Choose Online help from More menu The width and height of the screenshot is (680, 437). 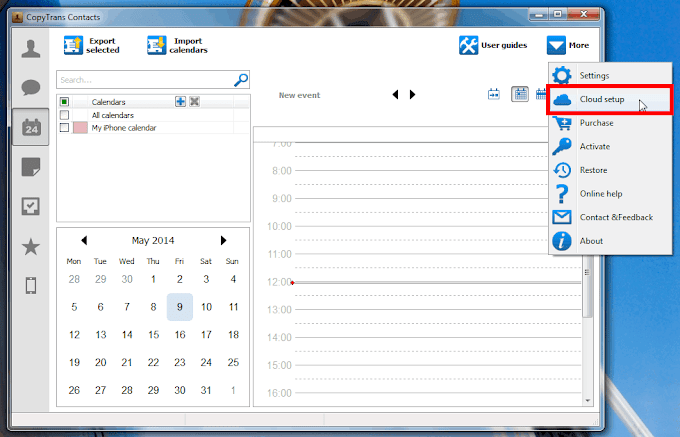tap(610, 194)
